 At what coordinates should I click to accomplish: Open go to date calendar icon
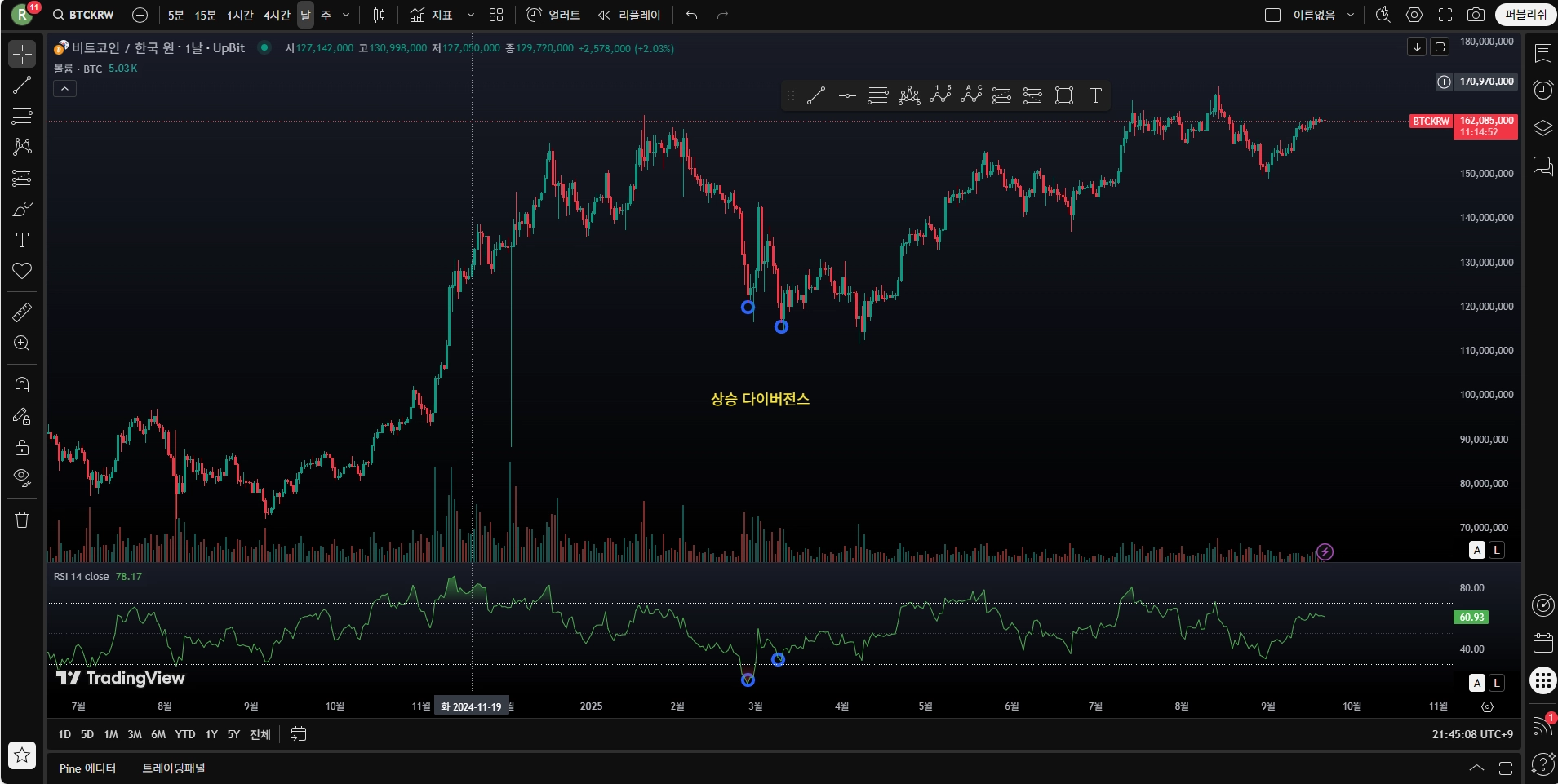tap(299, 734)
